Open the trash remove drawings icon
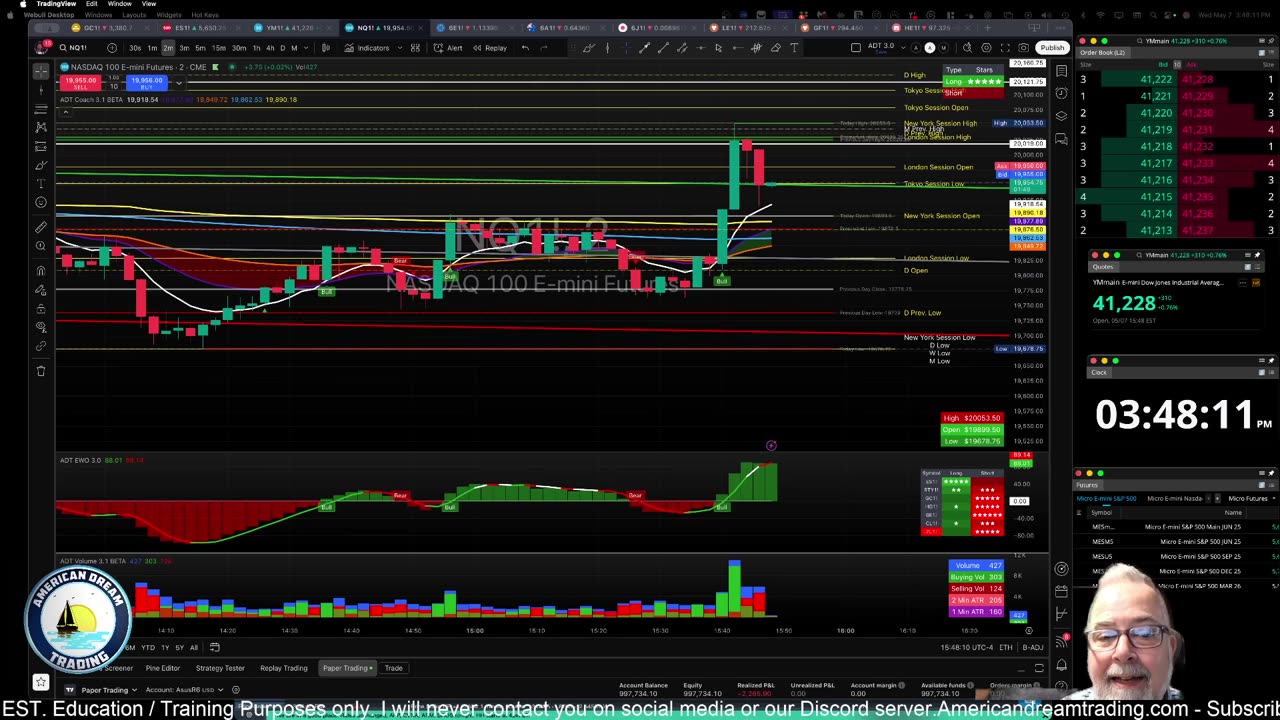The image size is (1280, 720). pos(41,371)
